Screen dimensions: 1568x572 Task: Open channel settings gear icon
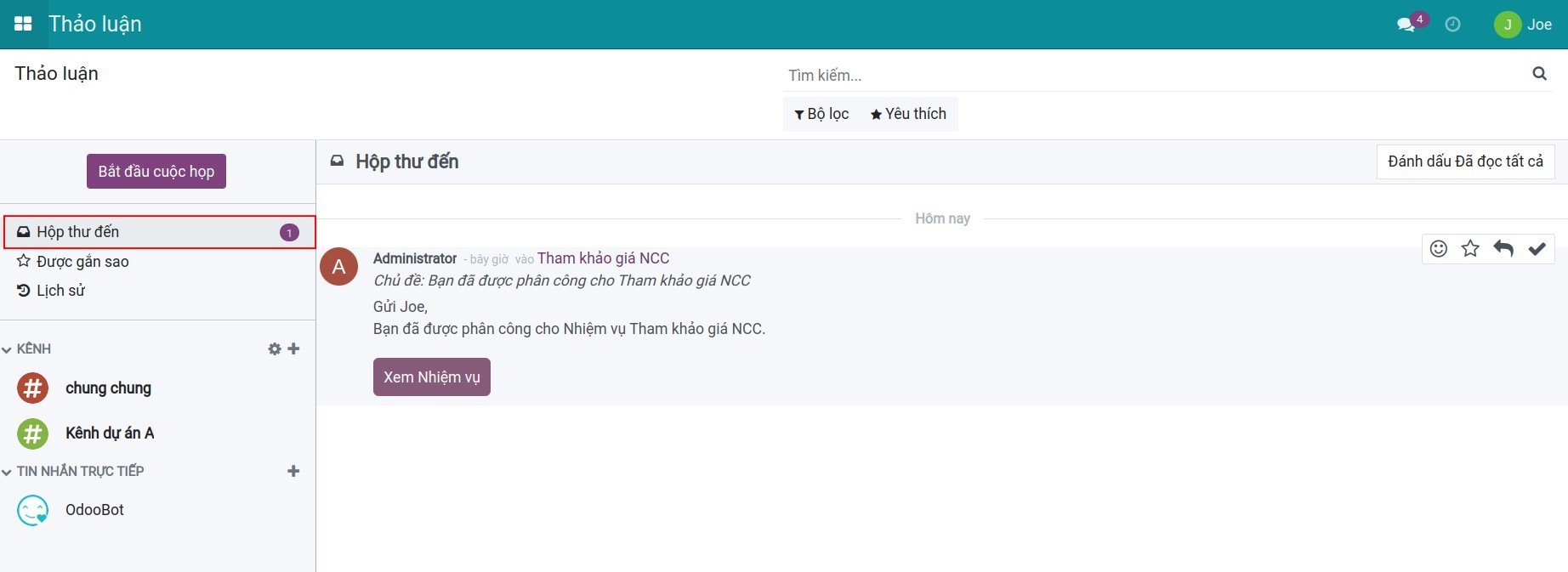pos(274,349)
